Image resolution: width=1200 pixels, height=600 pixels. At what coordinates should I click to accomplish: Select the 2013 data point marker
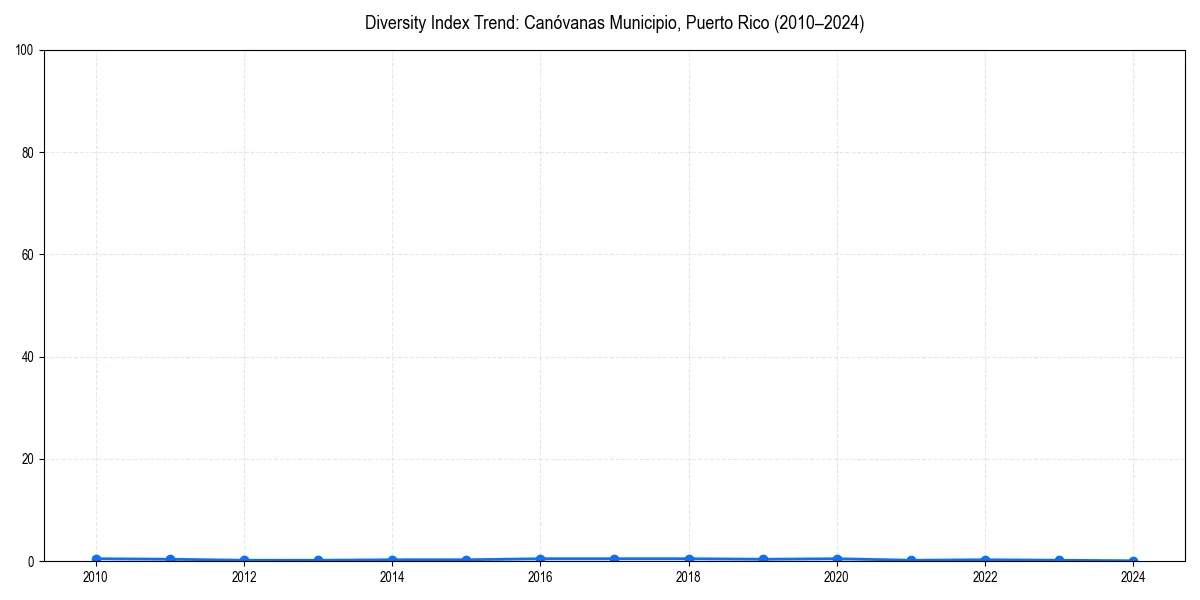[x=318, y=558]
